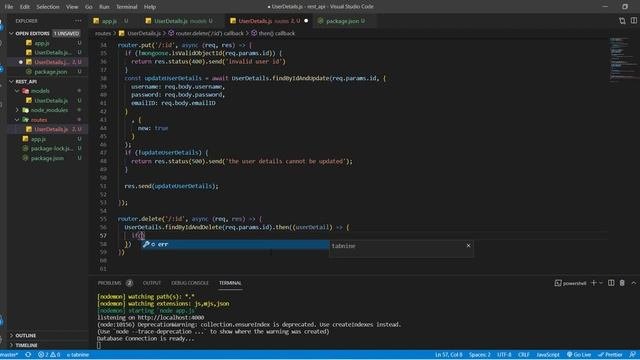Click the editor minimap

coord(622,59)
